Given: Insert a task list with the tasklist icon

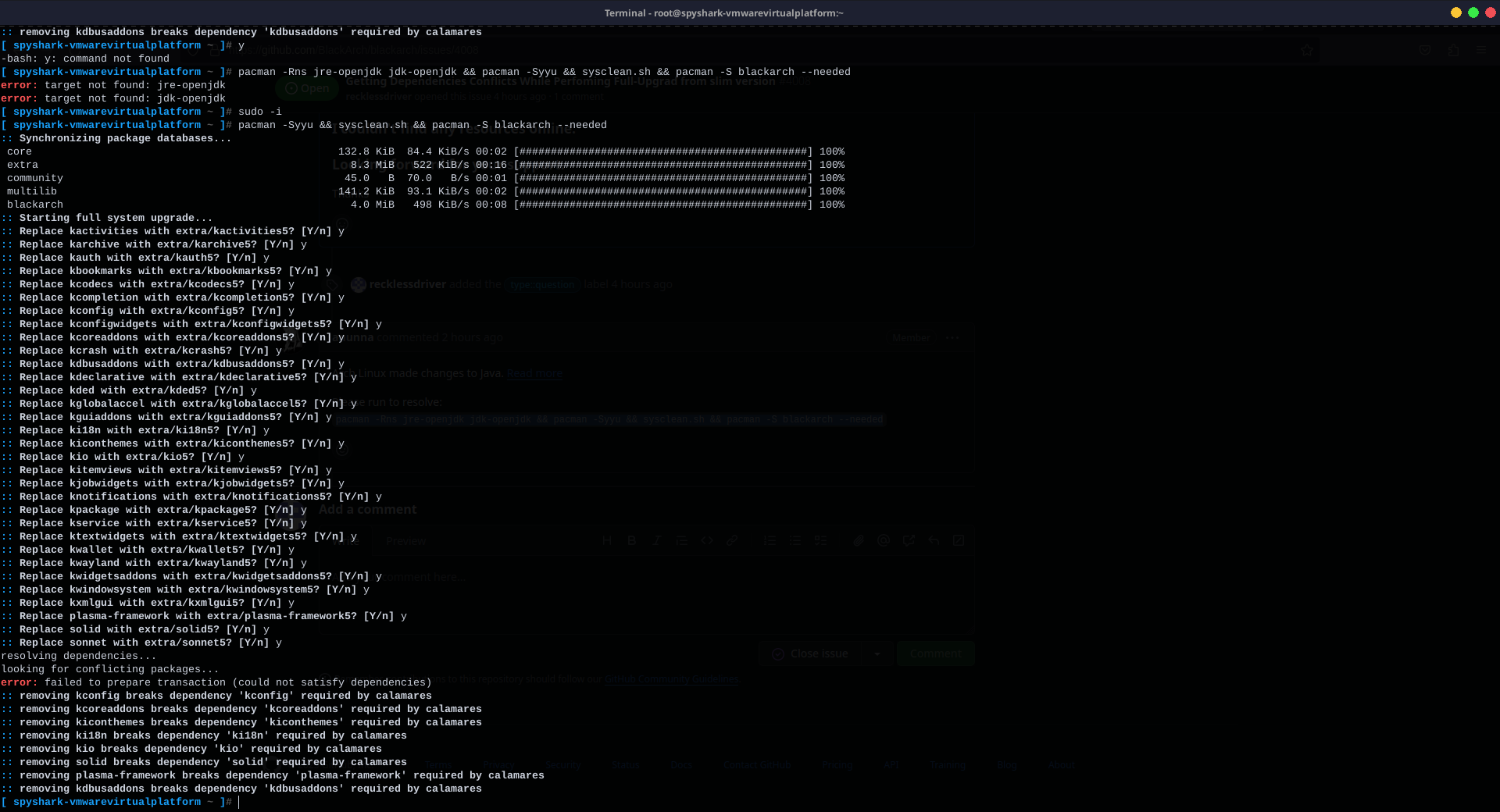Looking at the screenshot, I should coord(821,540).
